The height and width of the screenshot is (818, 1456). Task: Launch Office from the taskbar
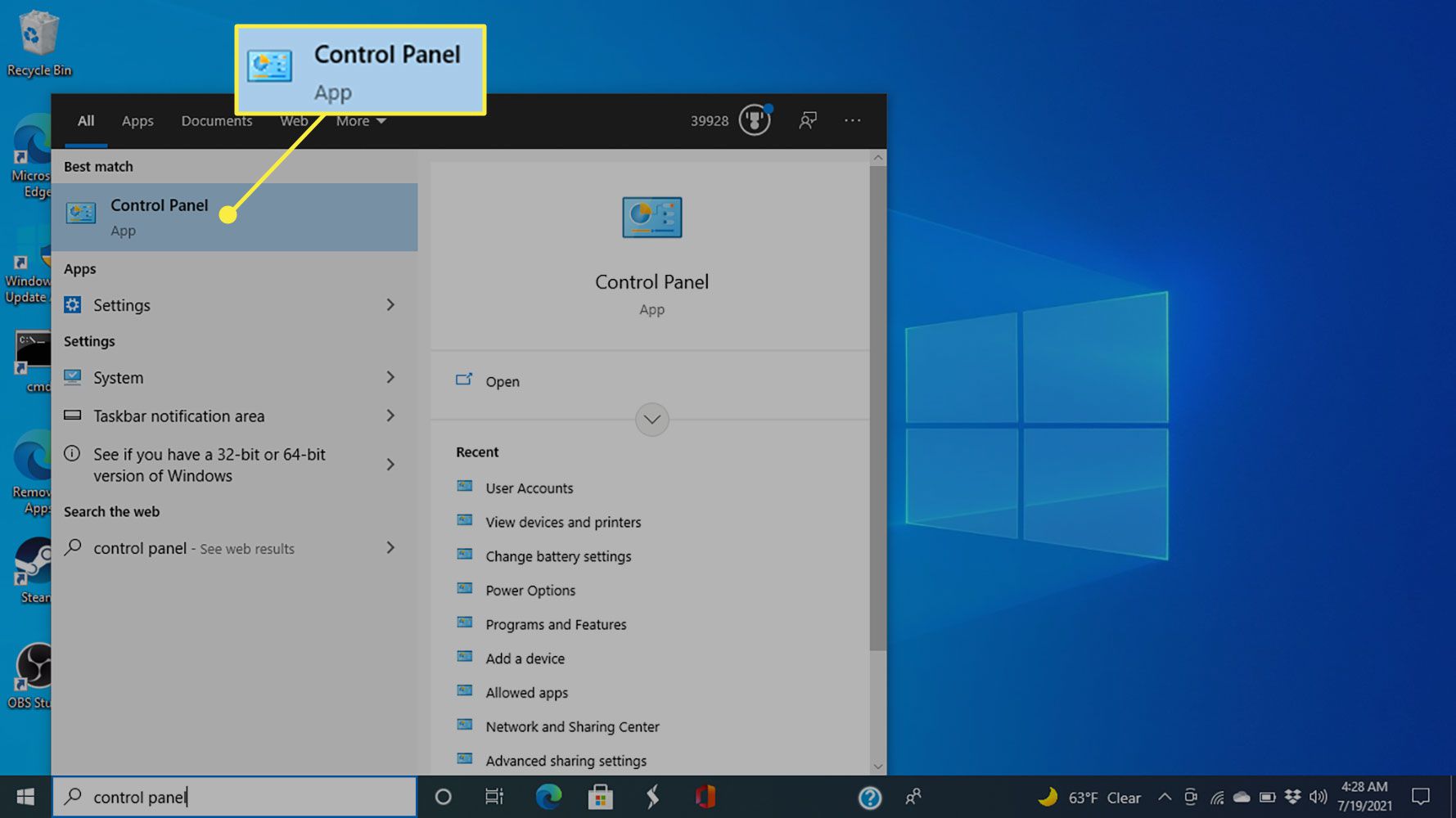coord(705,797)
